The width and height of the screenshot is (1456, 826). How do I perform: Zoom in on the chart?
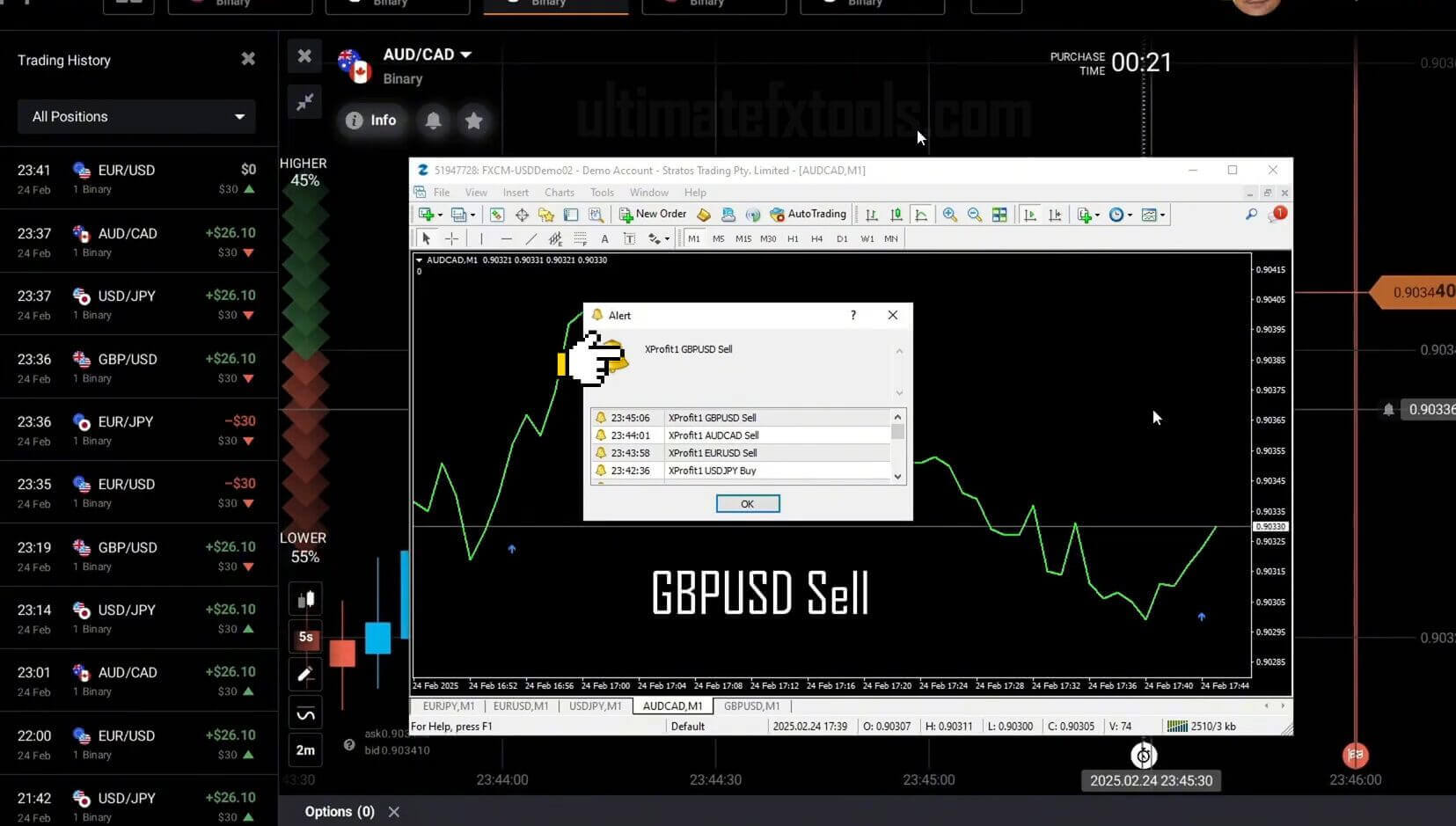pos(951,214)
